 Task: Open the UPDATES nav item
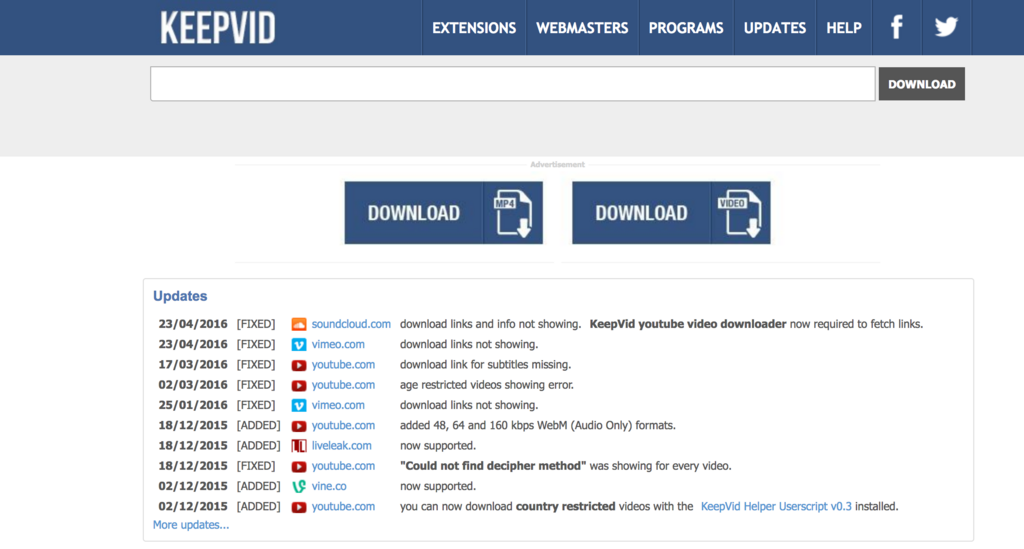775,28
